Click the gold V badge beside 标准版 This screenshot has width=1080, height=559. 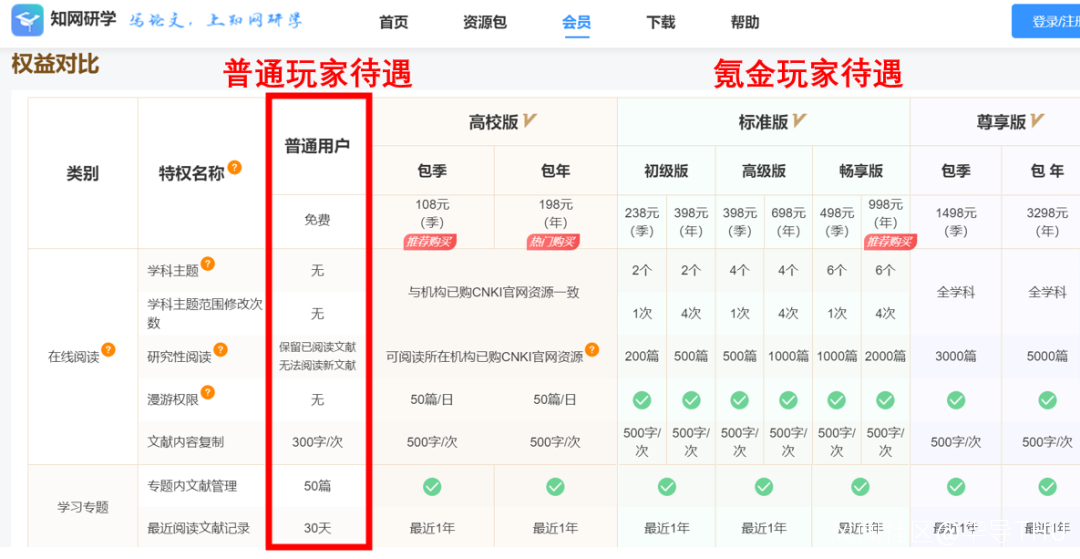(x=799, y=122)
